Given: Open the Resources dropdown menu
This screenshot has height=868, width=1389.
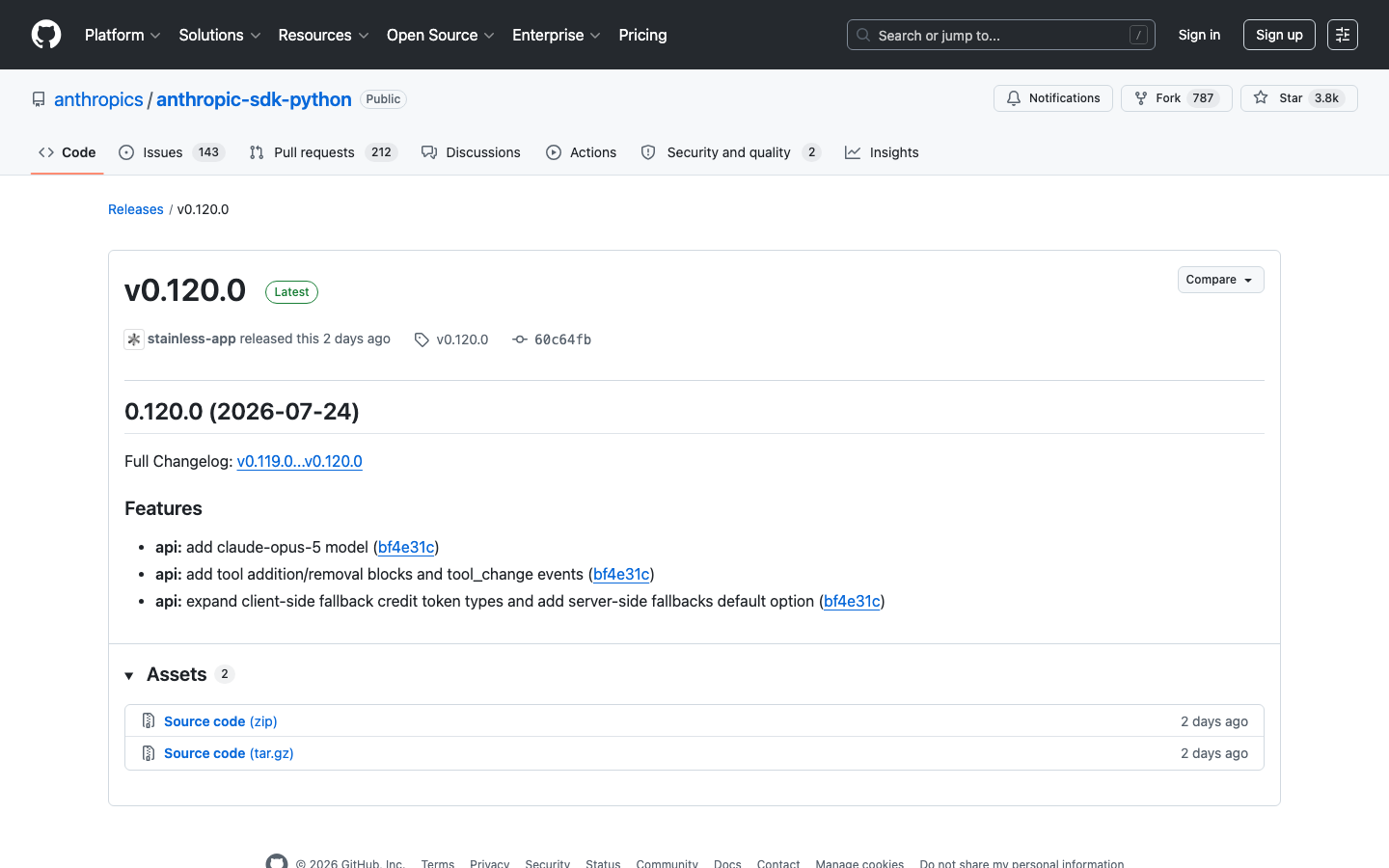Looking at the screenshot, I should tap(323, 35).
